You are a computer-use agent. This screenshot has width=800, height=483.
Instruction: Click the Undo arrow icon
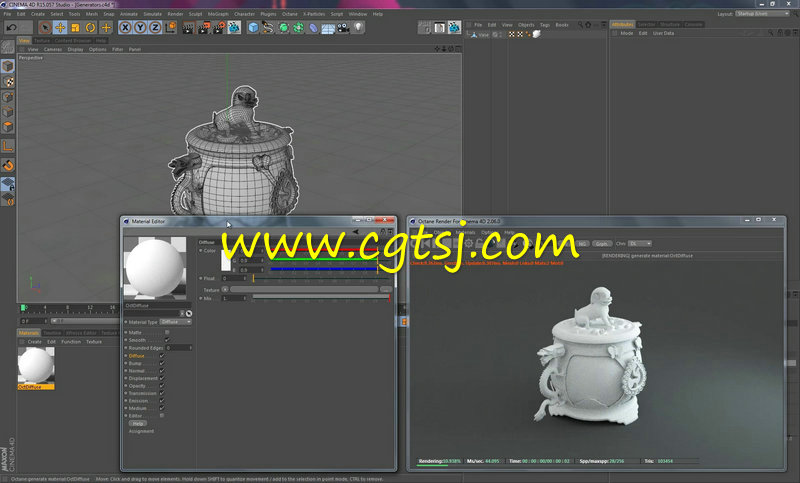11,28
